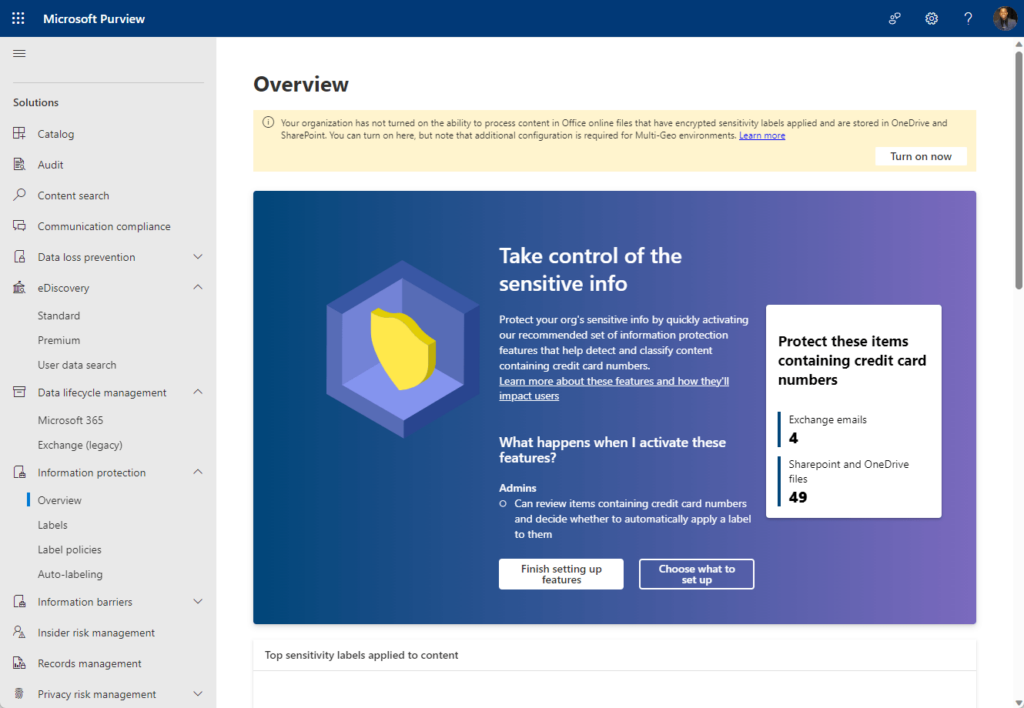The image size is (1024, 708).
Task: Click Finish setting up features button
Action: 561,574
